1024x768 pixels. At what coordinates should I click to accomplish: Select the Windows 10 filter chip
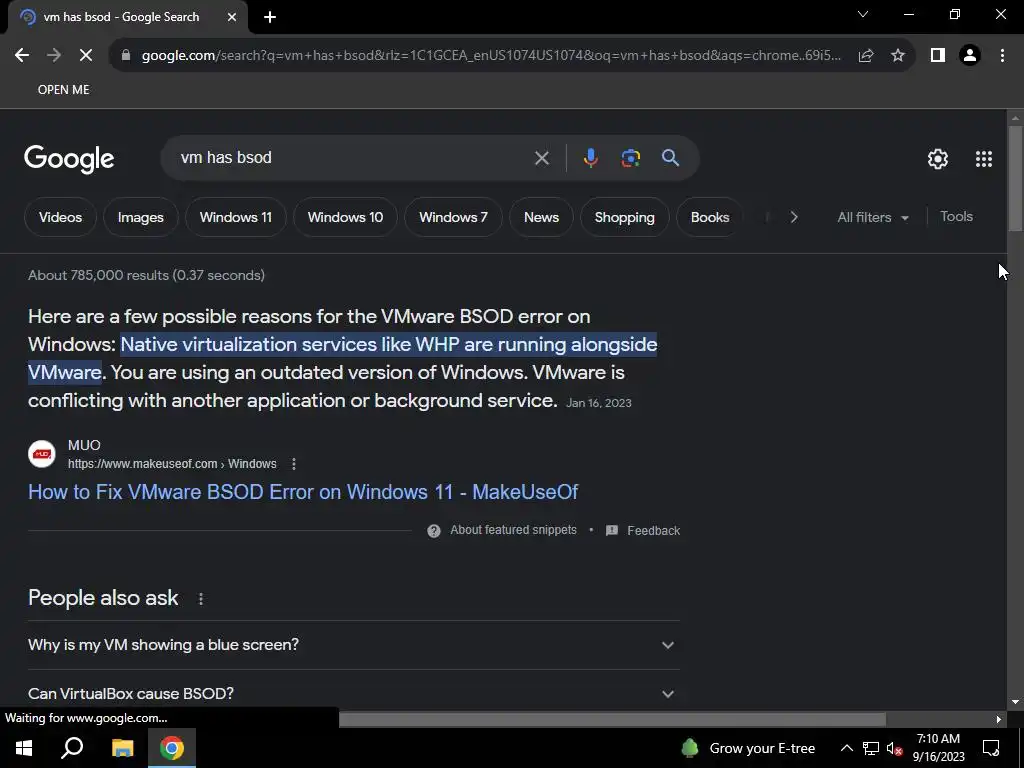pos(345,217)
